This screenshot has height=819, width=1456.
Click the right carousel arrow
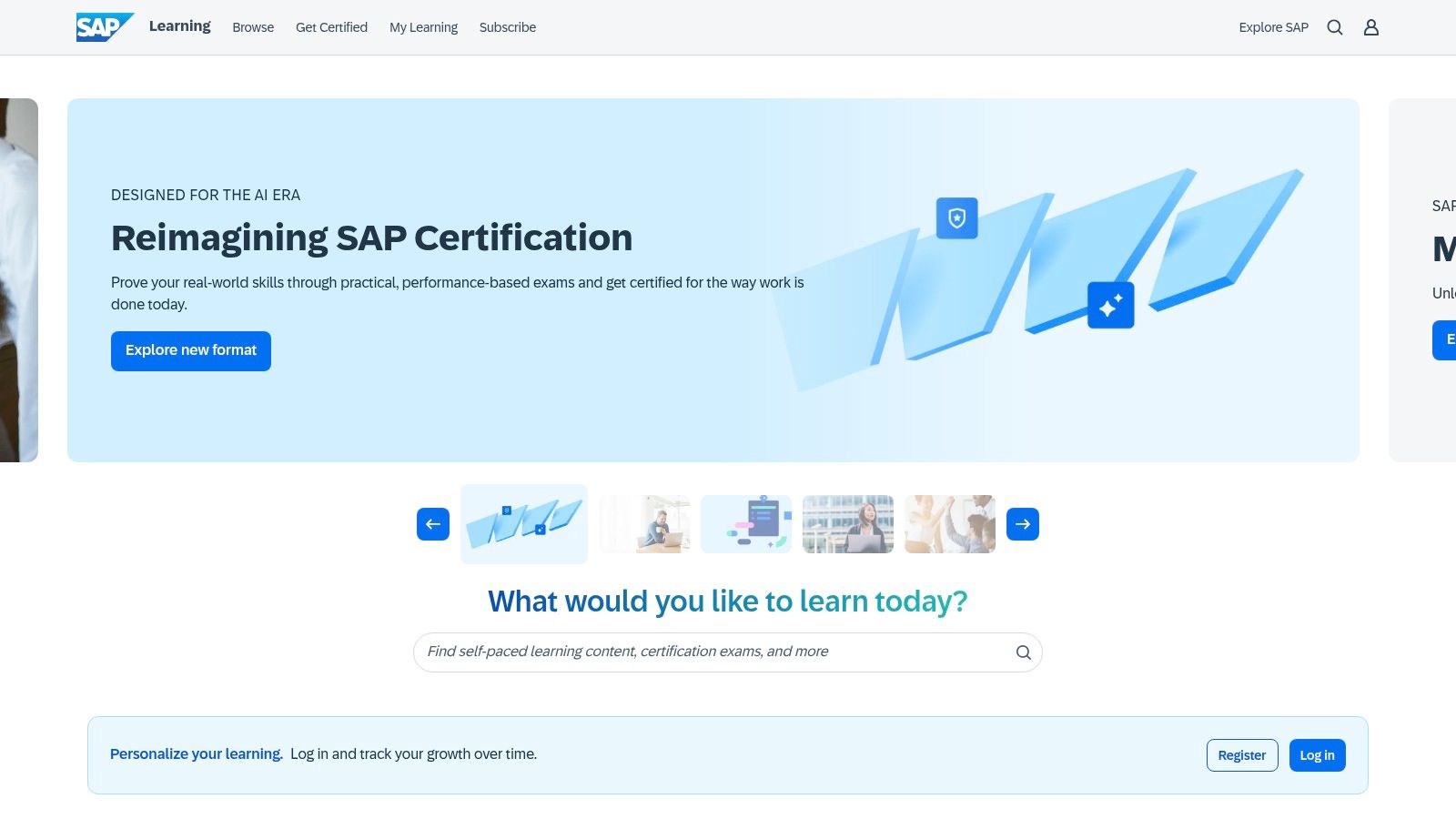point(1022,524)
